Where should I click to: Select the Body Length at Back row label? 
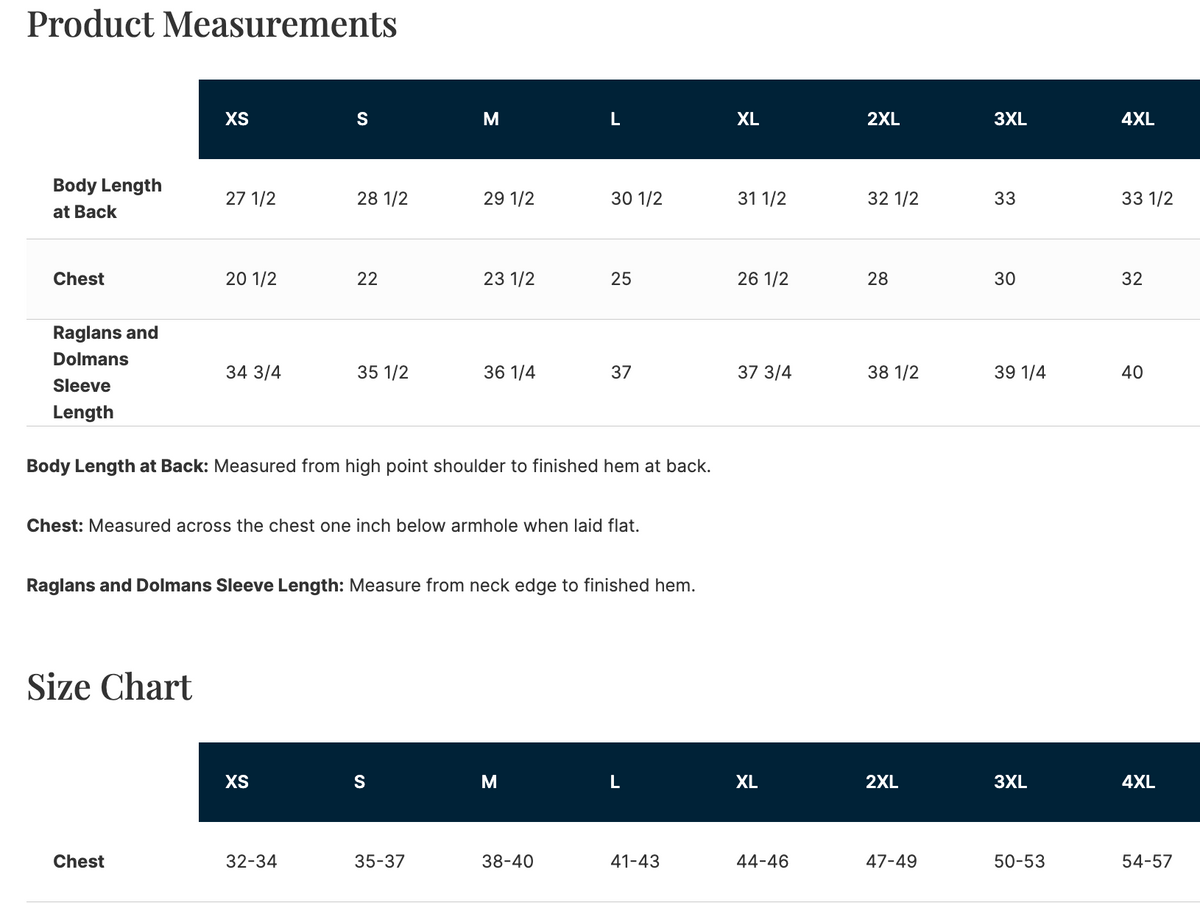[x=107, y=198]
